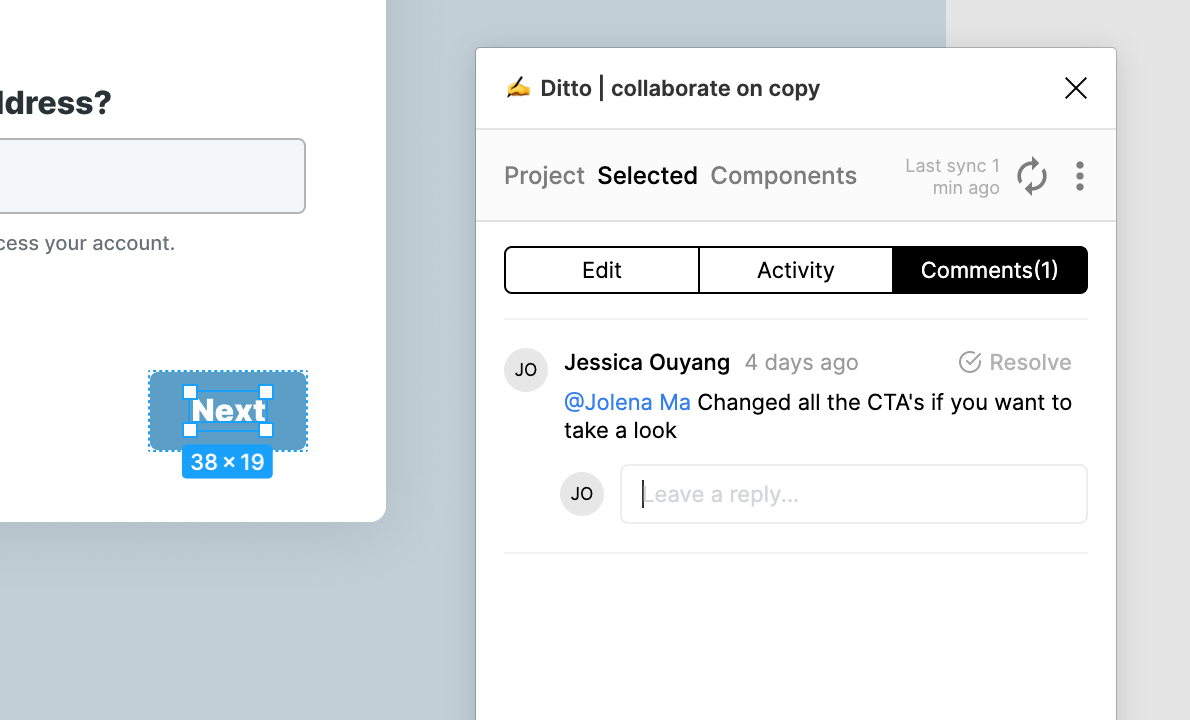The height and width of the screenshot is (720, 1190).
Task: Click the address input box on canvas
Action: click(150, 176)
